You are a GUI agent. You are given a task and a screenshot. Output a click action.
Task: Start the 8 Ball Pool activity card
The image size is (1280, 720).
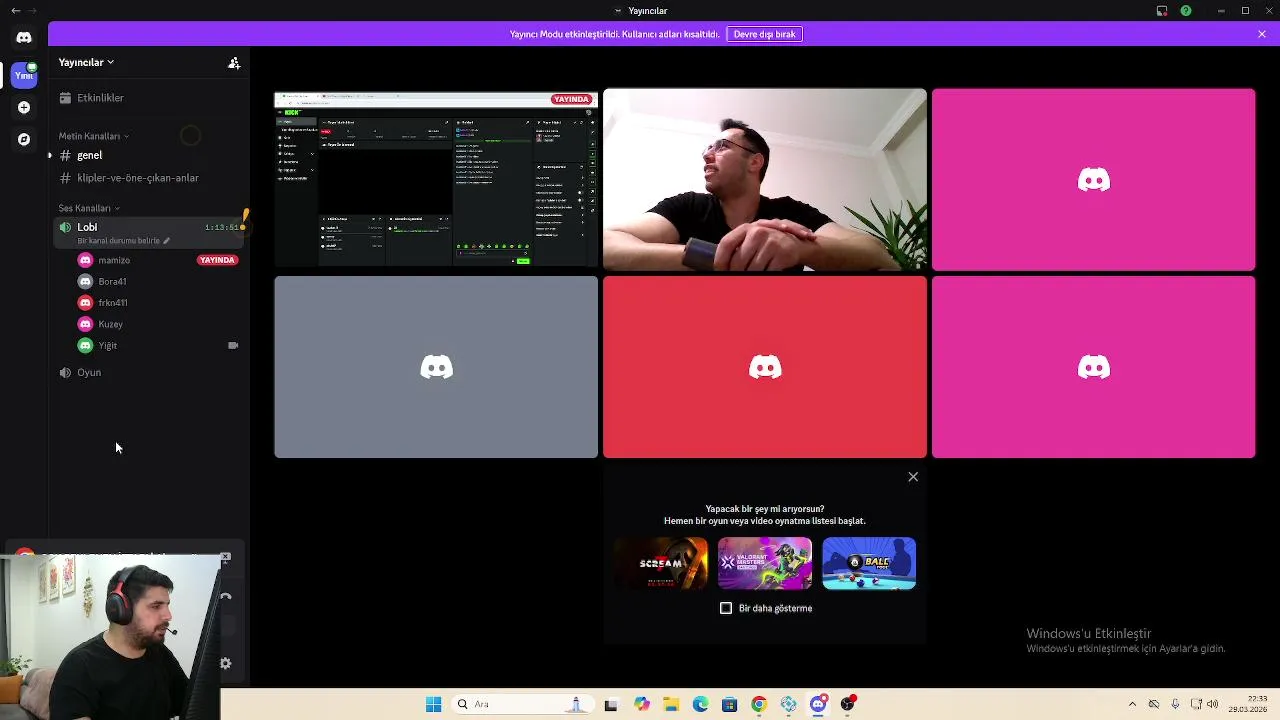click(869, 564)
